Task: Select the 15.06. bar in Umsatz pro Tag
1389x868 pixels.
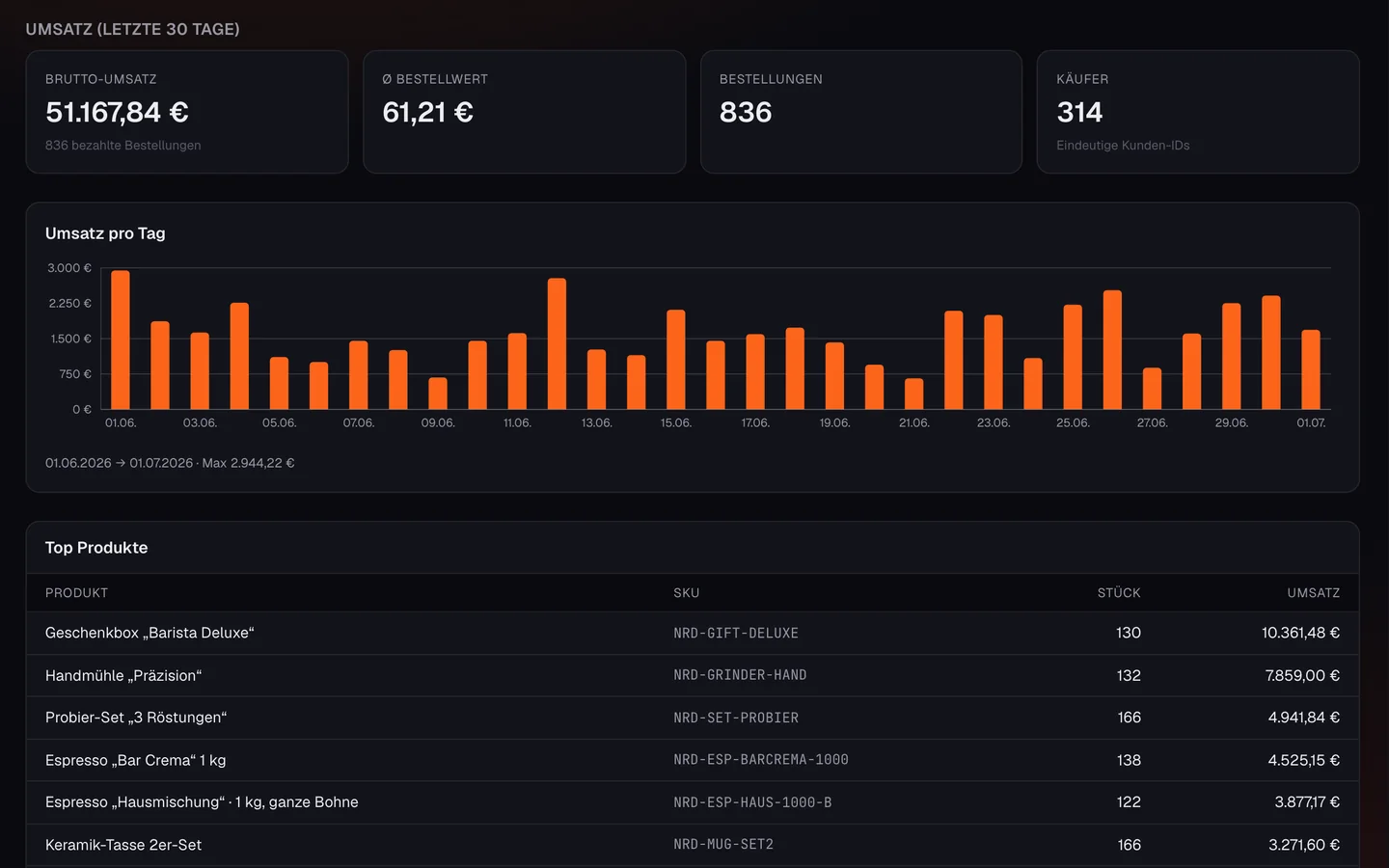Action: [x=676, y=360]
